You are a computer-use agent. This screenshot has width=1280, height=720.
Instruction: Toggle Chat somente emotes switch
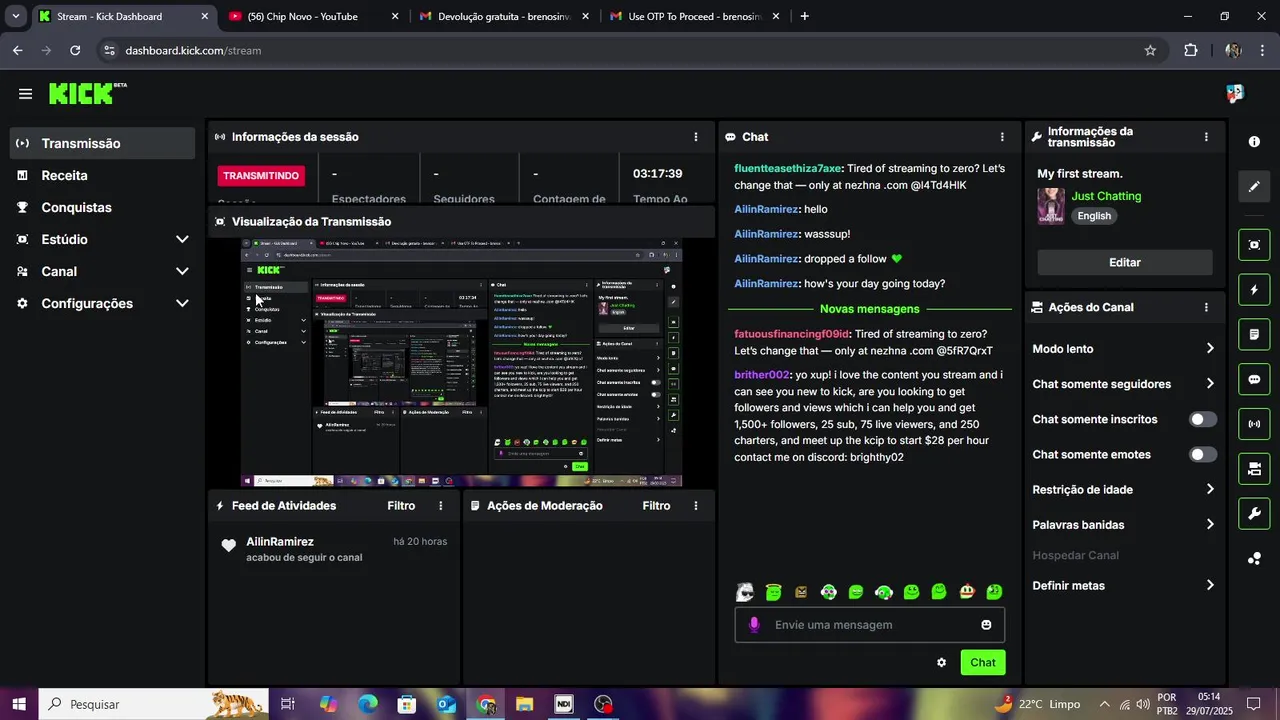1203,455
